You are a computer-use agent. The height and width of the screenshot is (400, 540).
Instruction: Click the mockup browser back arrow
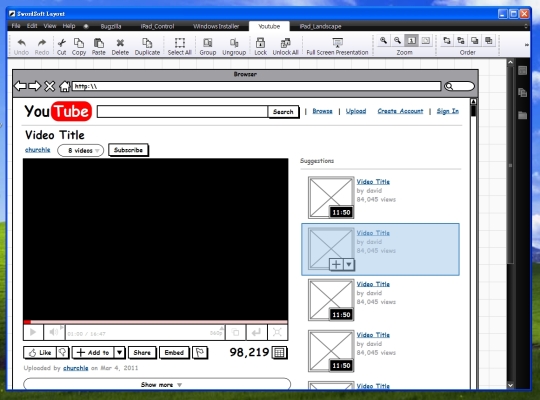click(21, 86)
